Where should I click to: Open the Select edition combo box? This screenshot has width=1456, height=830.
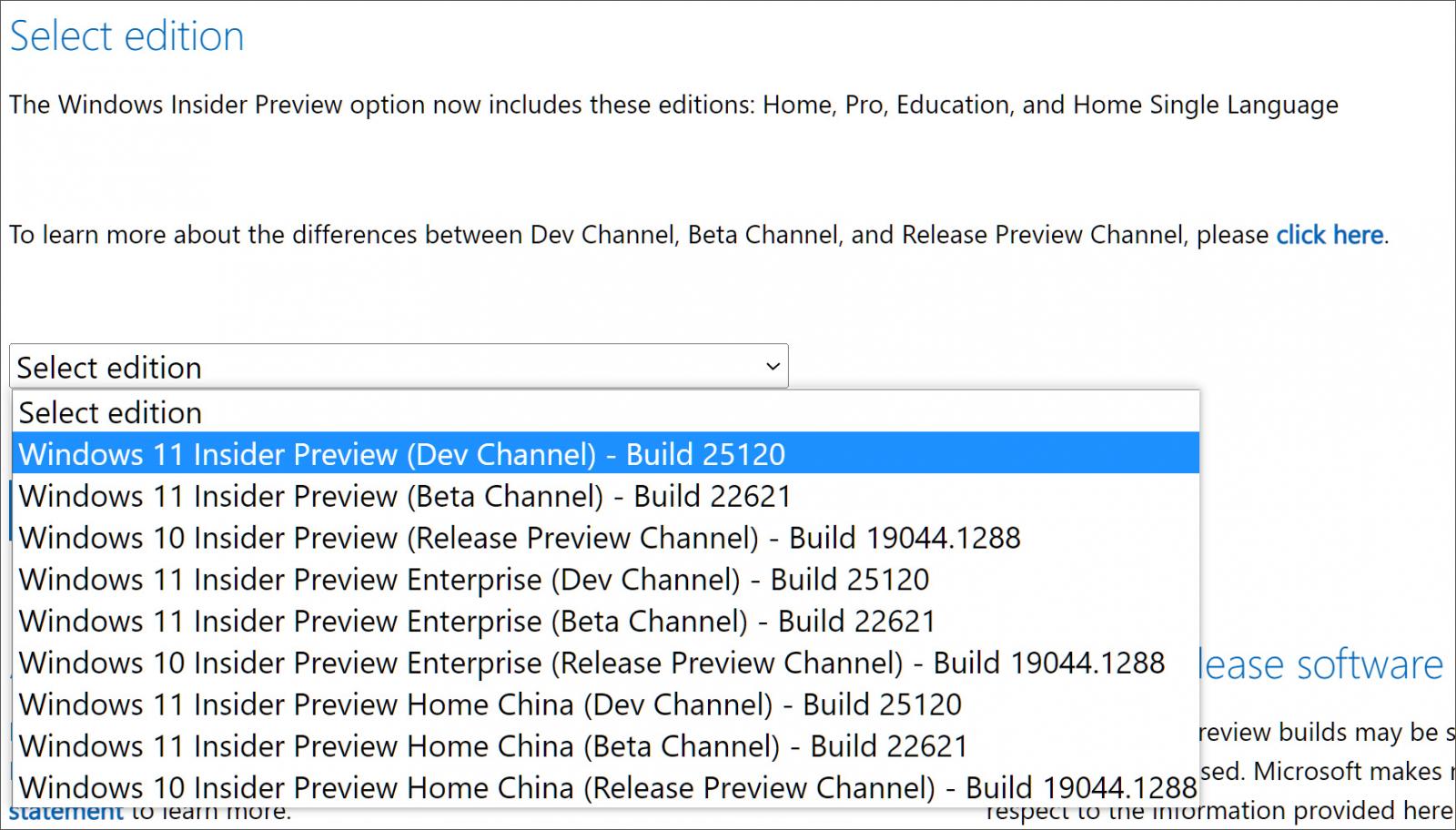(399, 366)
